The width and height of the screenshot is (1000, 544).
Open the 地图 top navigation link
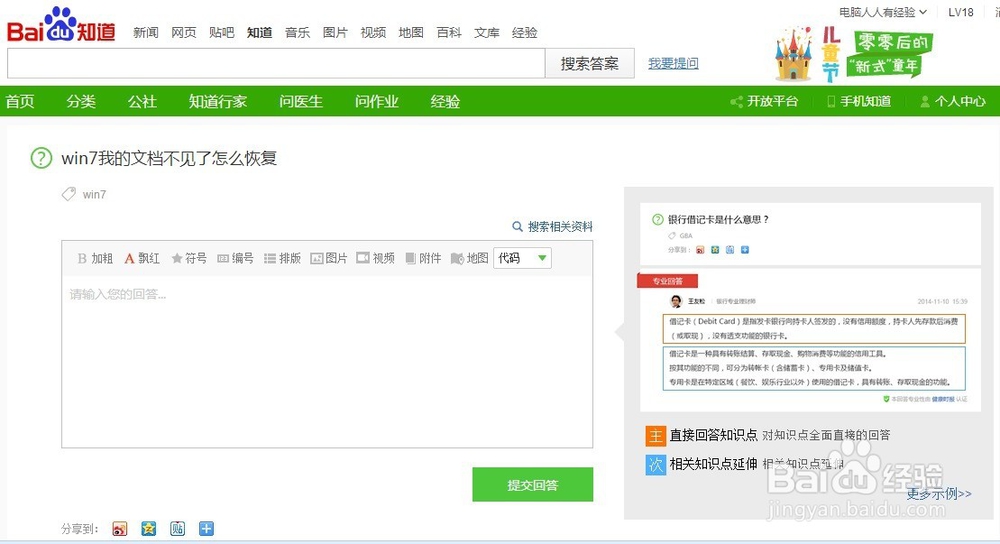point(411,33)
